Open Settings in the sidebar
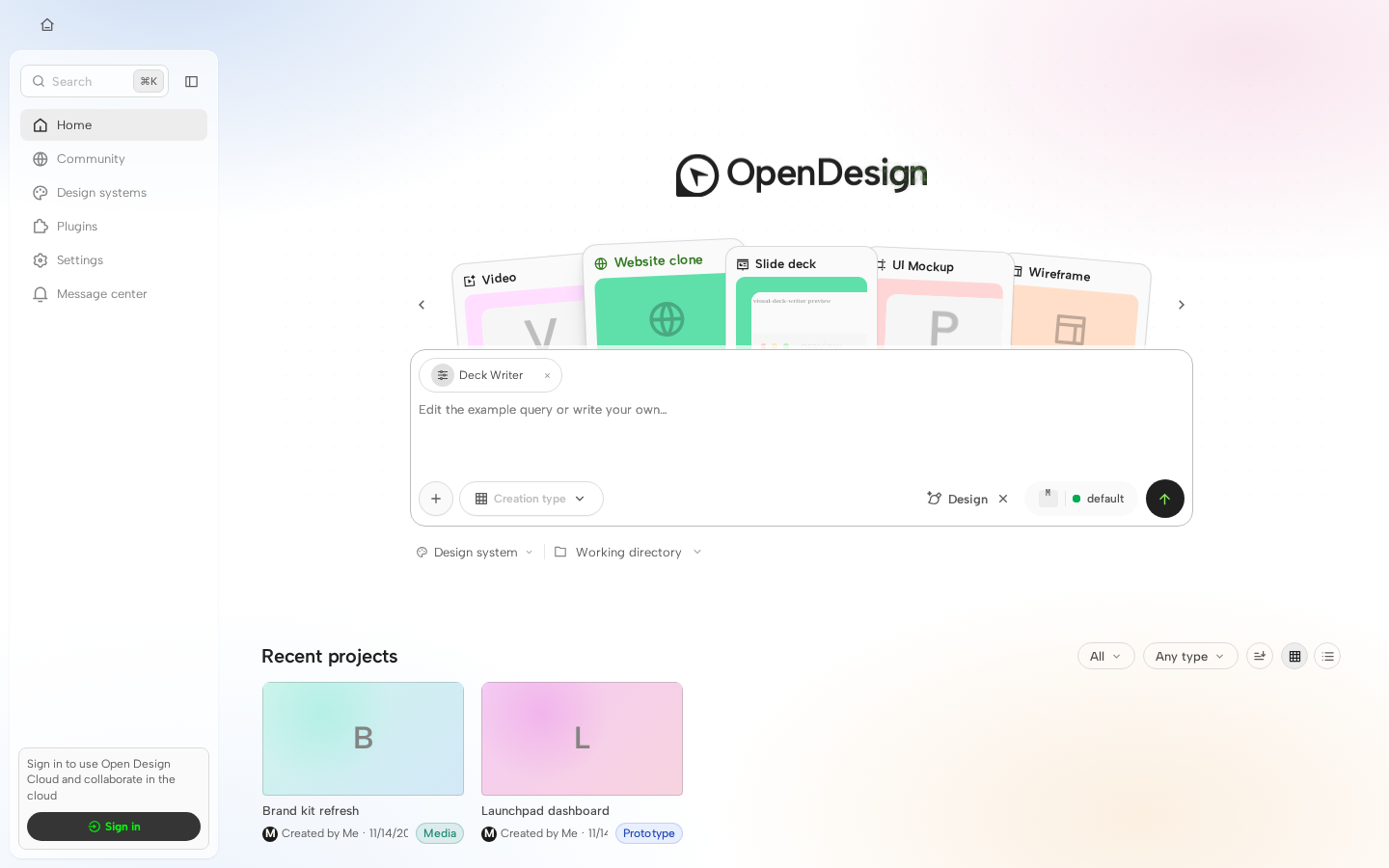 (x=114, y=260)
